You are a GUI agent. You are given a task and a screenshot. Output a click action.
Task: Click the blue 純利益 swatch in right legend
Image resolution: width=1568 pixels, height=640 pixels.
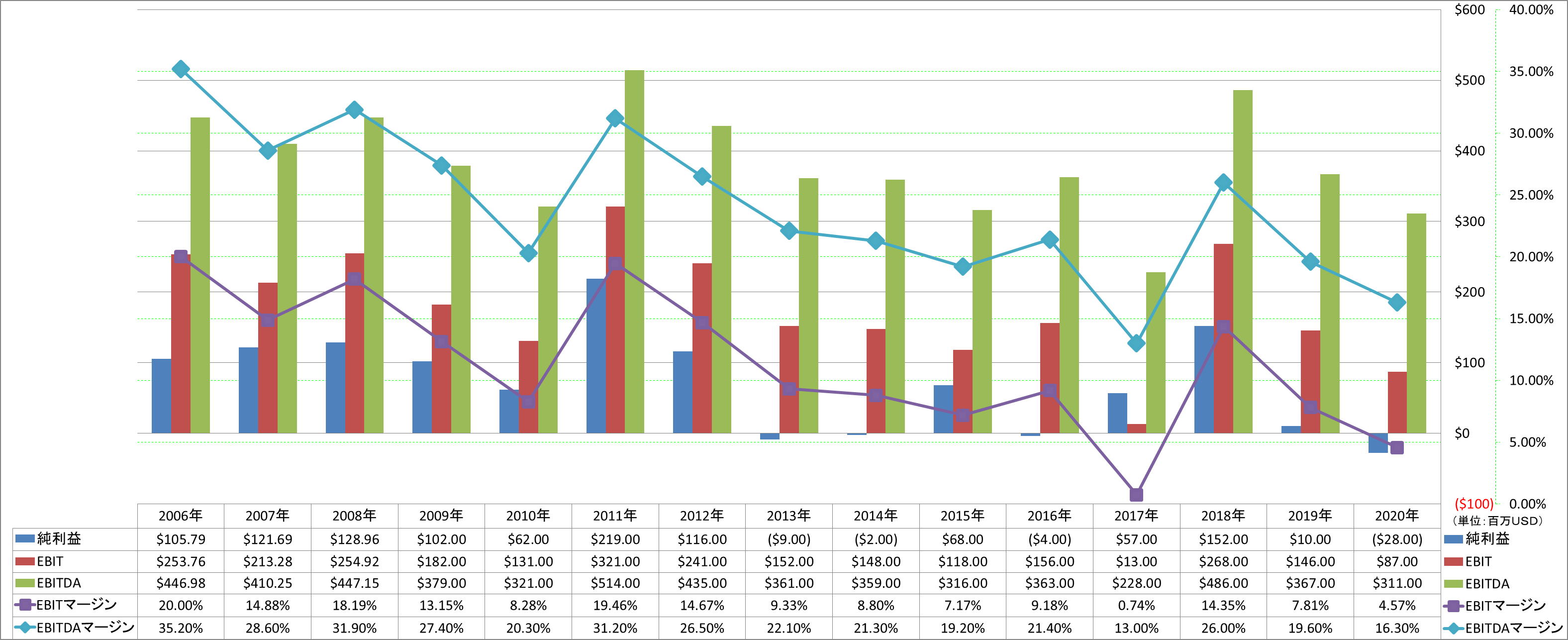coord(1453,539)
